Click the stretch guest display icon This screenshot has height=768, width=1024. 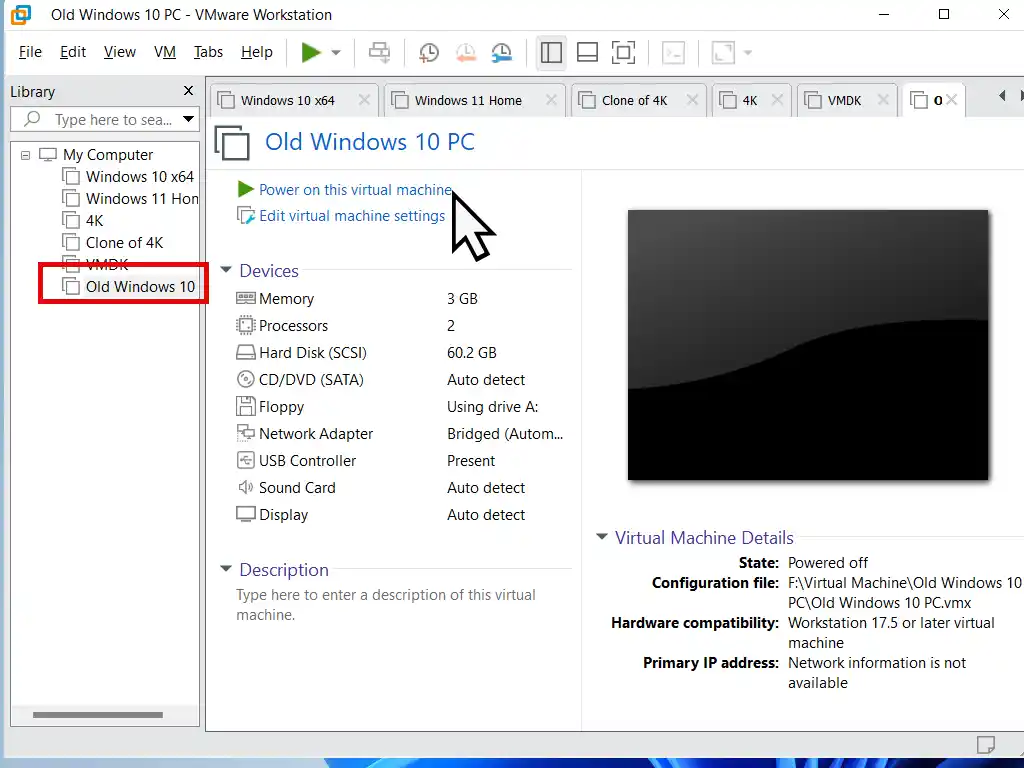pos(723,52)
